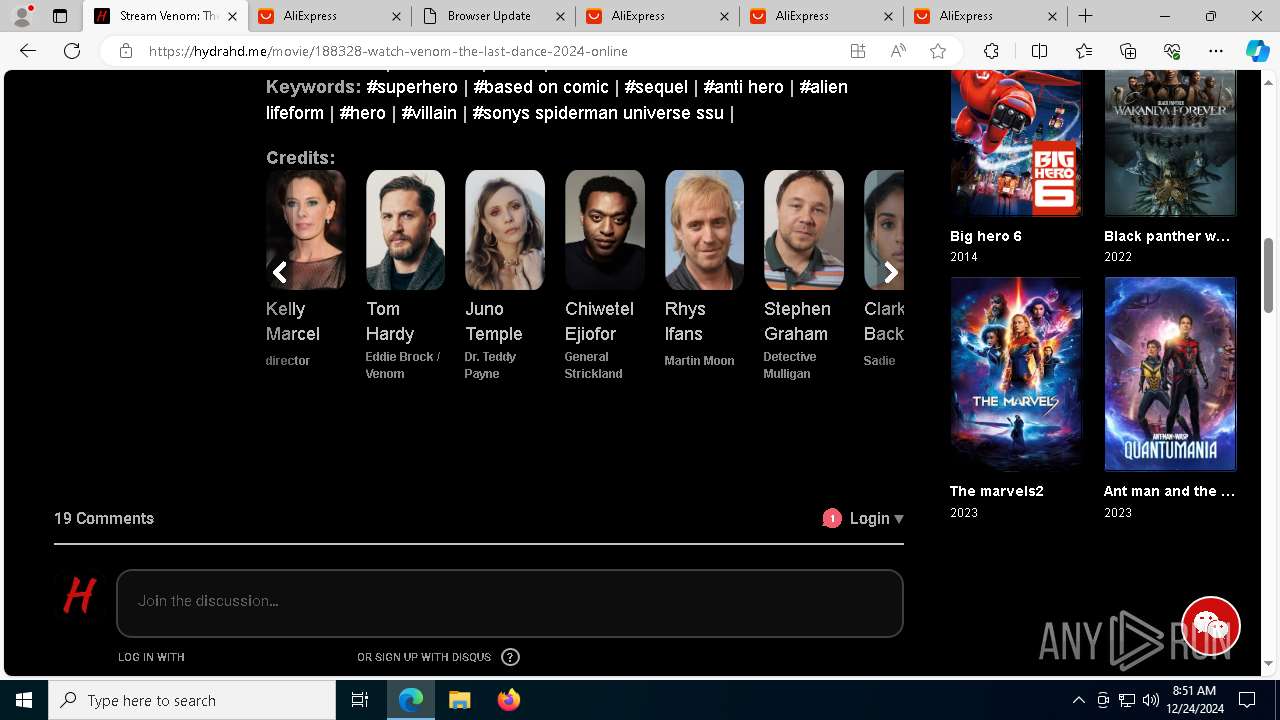The height and width of the screenshot is (720, 1280).
Task: Open a new browser tab
Action: pyautogui.click(x=1085, y=16)
